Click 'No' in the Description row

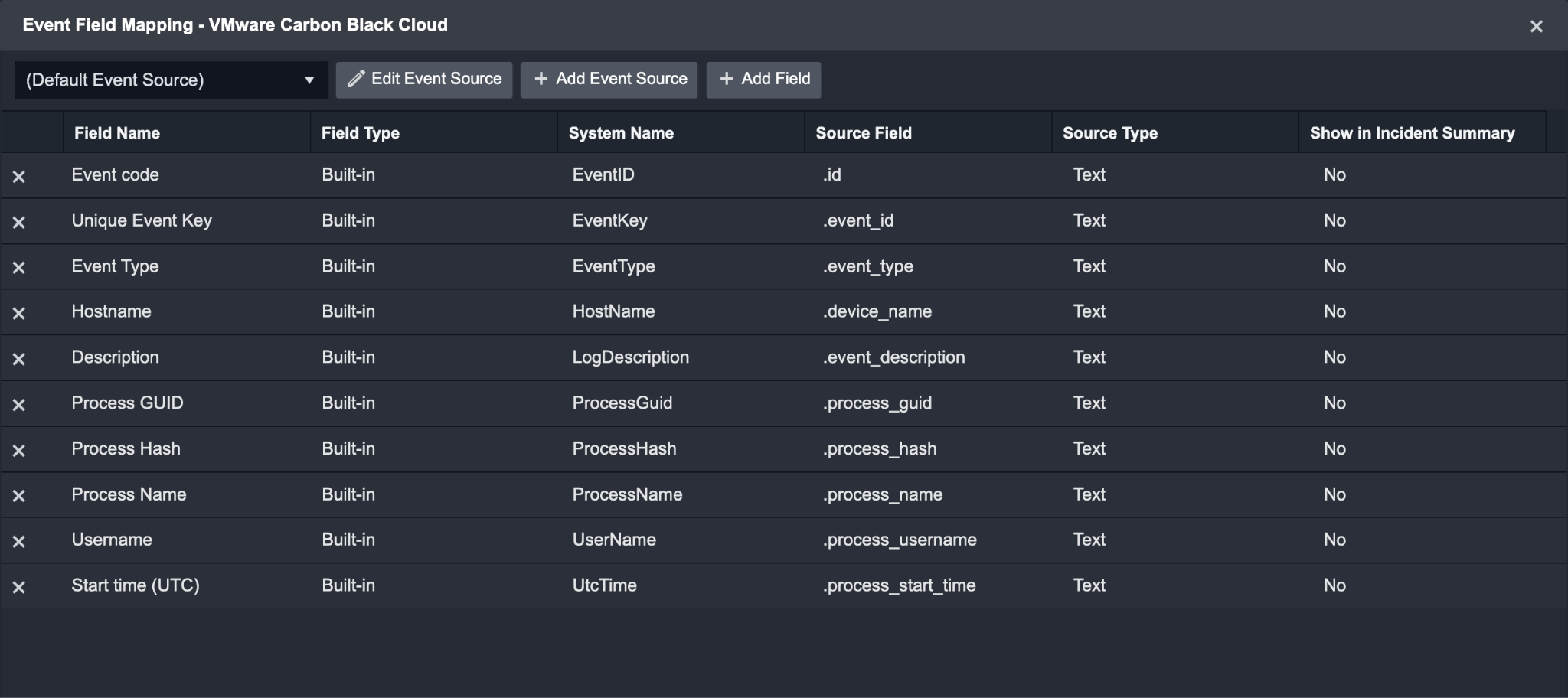pyautogui.click(x=1334, y=357)
